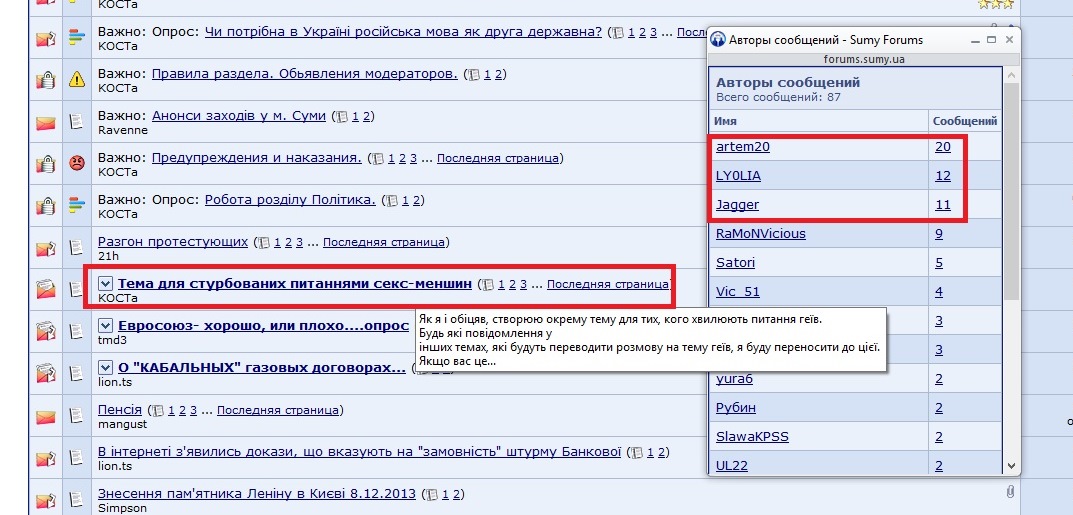
Task: Click document post icon beside Разгон протестующих
Action: coord(76,248)
